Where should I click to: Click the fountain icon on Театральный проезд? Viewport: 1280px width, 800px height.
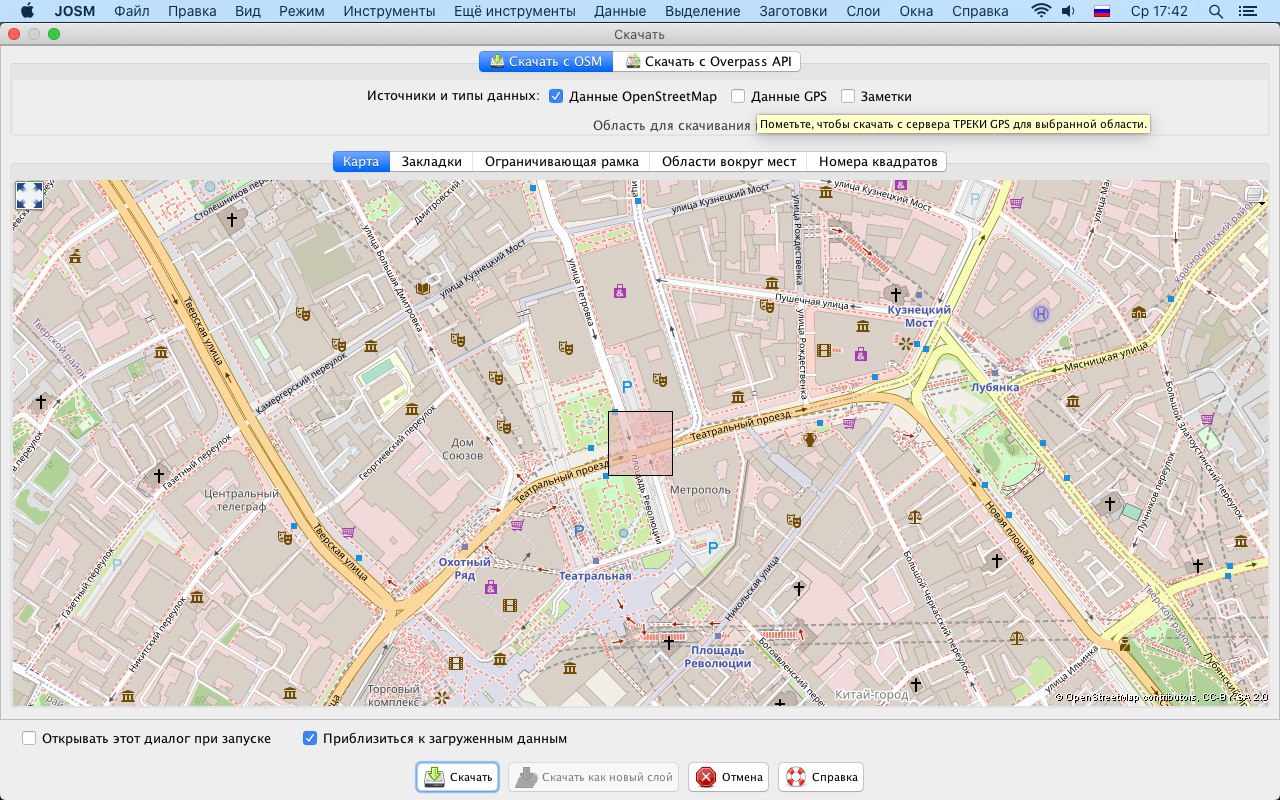pyautogui.click(x=811, y=438)
